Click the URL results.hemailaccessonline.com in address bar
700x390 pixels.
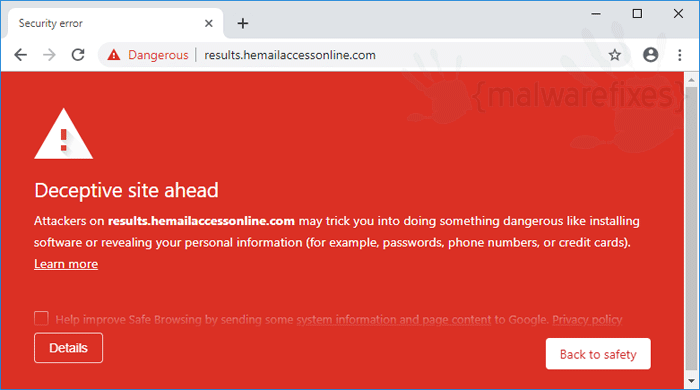point(290,55)
